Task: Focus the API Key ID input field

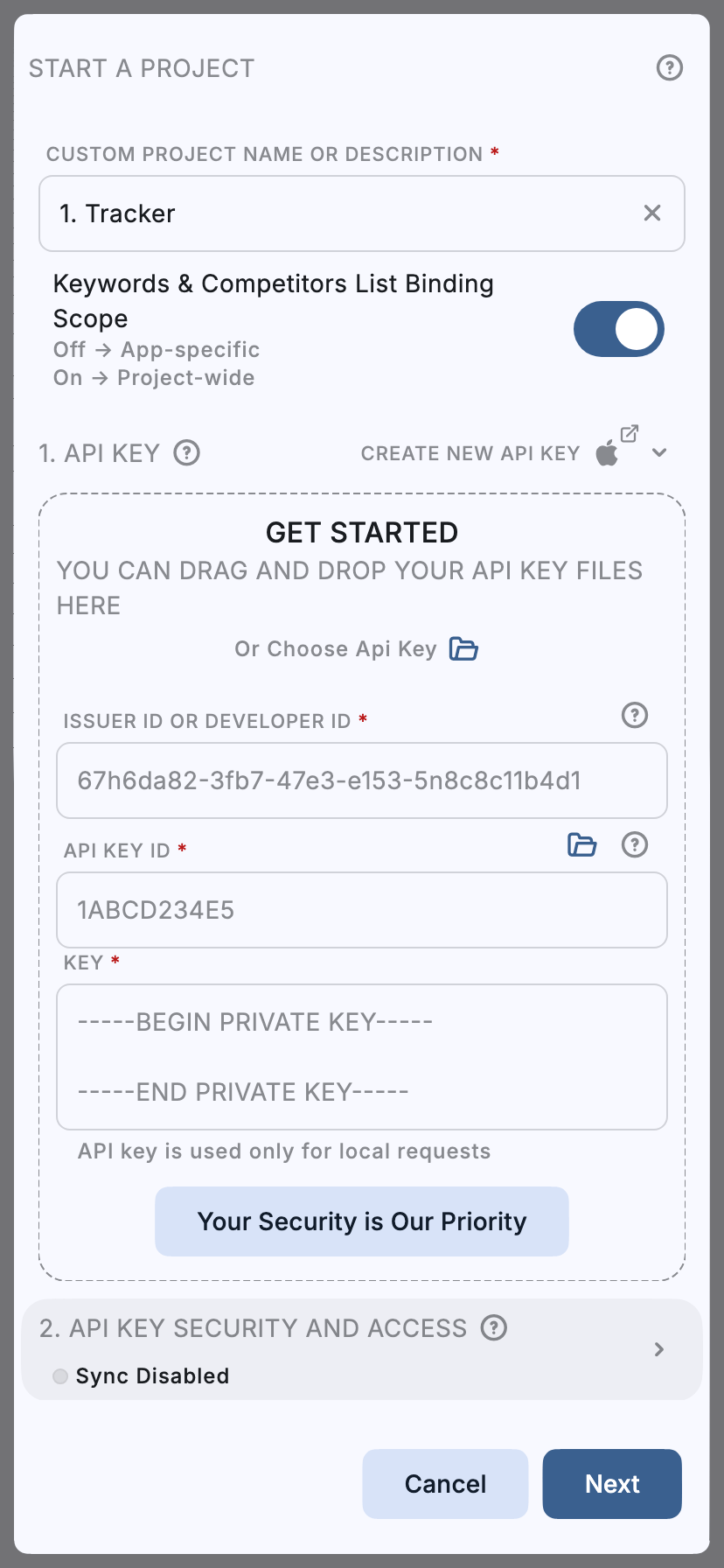Action: (x=362, y=910)
